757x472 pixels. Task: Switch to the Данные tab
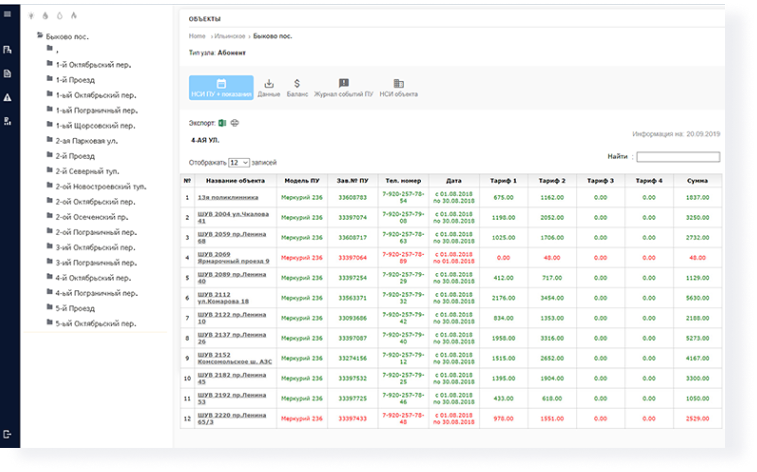(x=268, y=88)
